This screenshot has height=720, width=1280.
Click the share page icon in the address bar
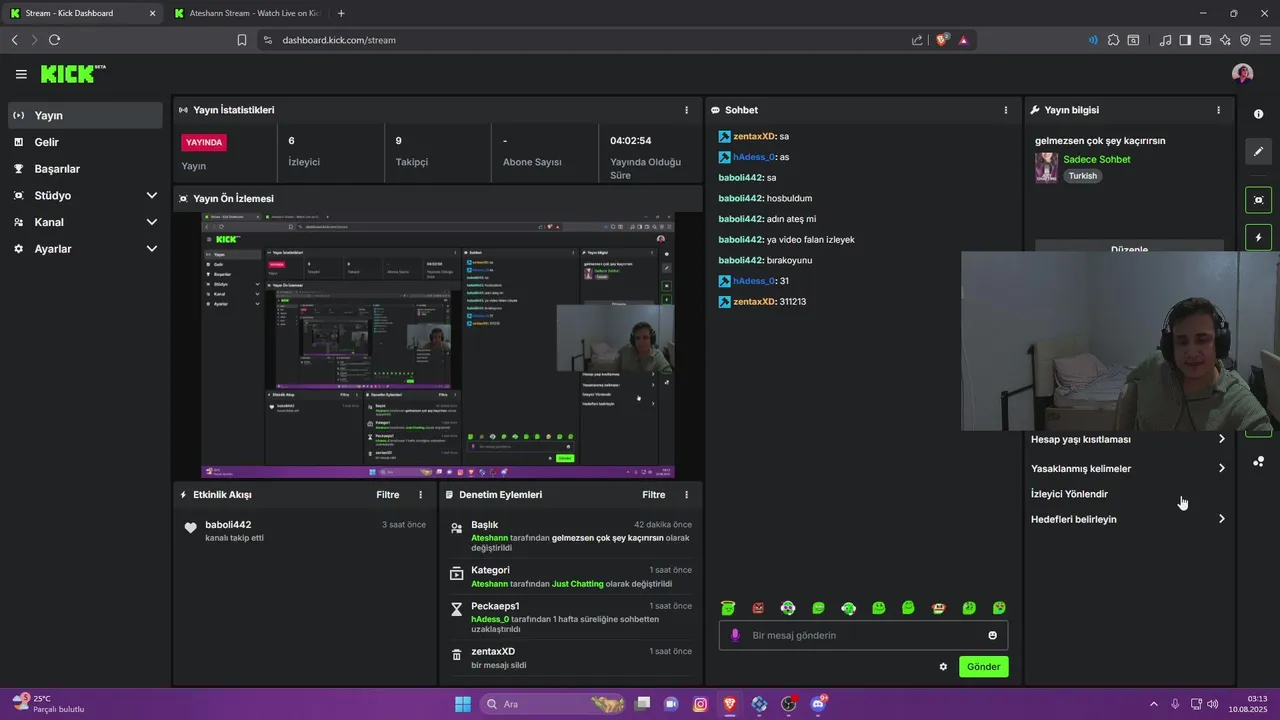[917, 40]
